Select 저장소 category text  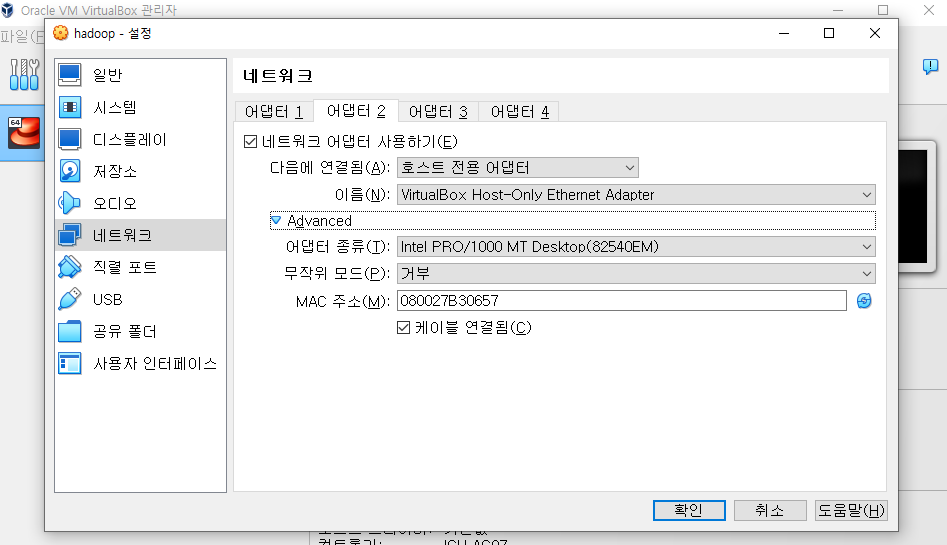point(115,171)
